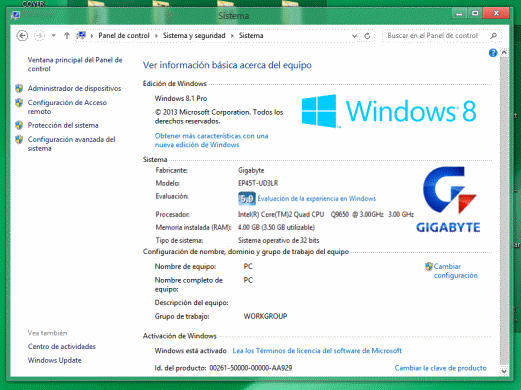Click the forward navigation arrow
Image resolution: width=521 pixels, height=390 pixels.
click(x=39, y=36)
